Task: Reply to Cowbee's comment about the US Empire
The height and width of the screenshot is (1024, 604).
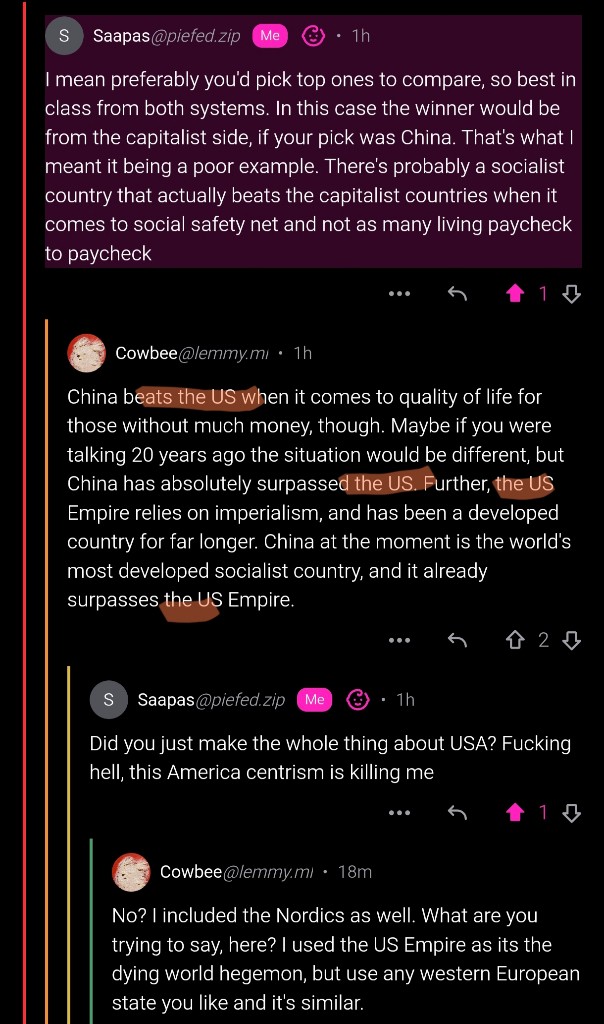Action: (457, 641)
